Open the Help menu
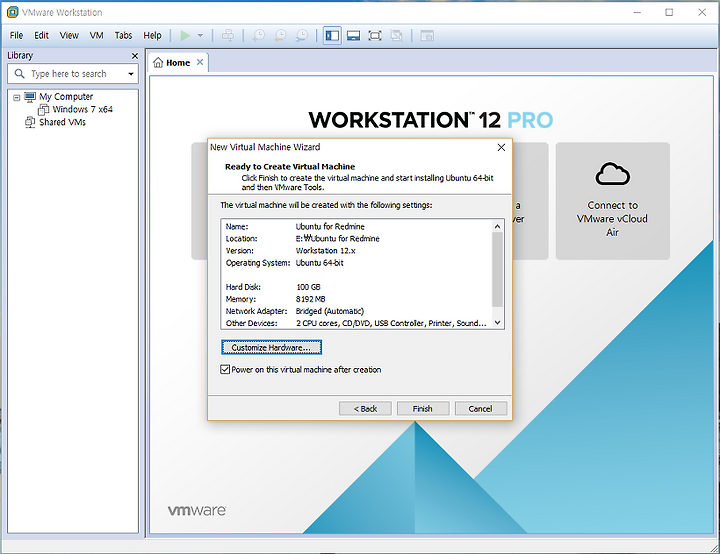The width and height of the screenshot is (720, 554). click(152, 35)
